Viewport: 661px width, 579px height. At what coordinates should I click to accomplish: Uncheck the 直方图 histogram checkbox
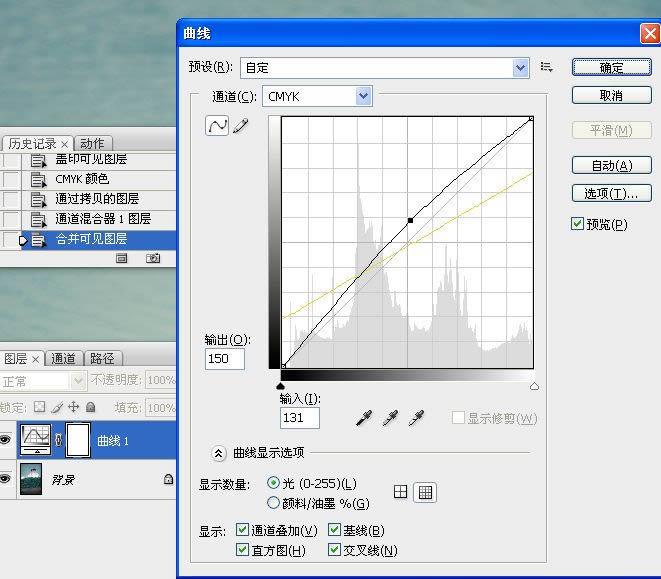tap(243, 550)
